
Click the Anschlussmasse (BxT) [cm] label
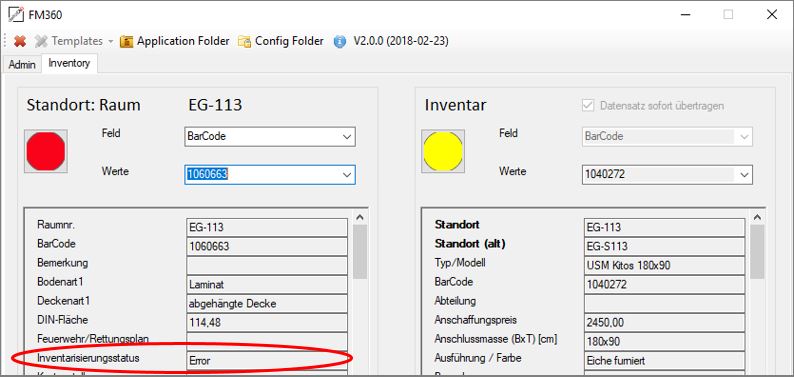496,339
